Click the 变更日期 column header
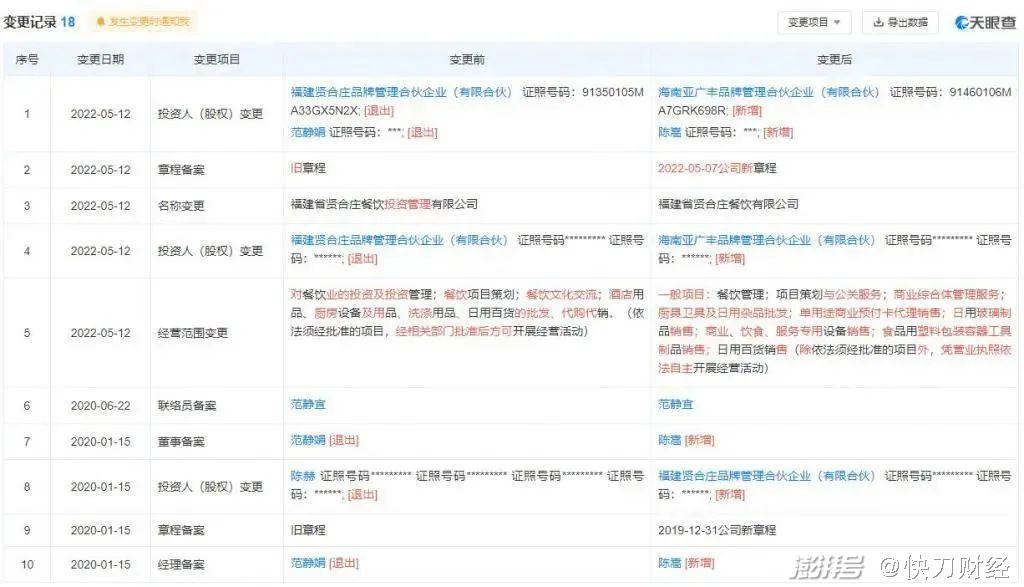1024x587 pixels. pyautogui.click(x=100, y=59)
